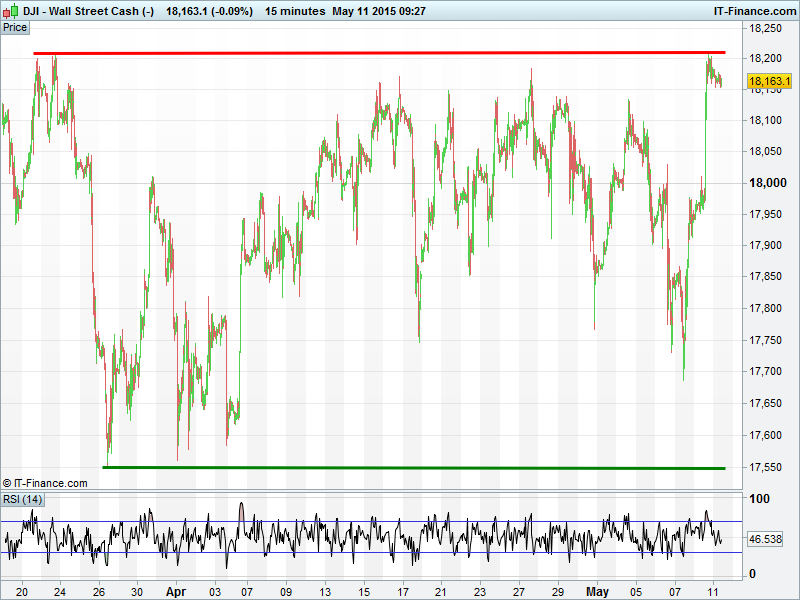Viewport: 800px width, 600px height.
Task: Click the 17,700 price axis label
Action: [765, 371]
